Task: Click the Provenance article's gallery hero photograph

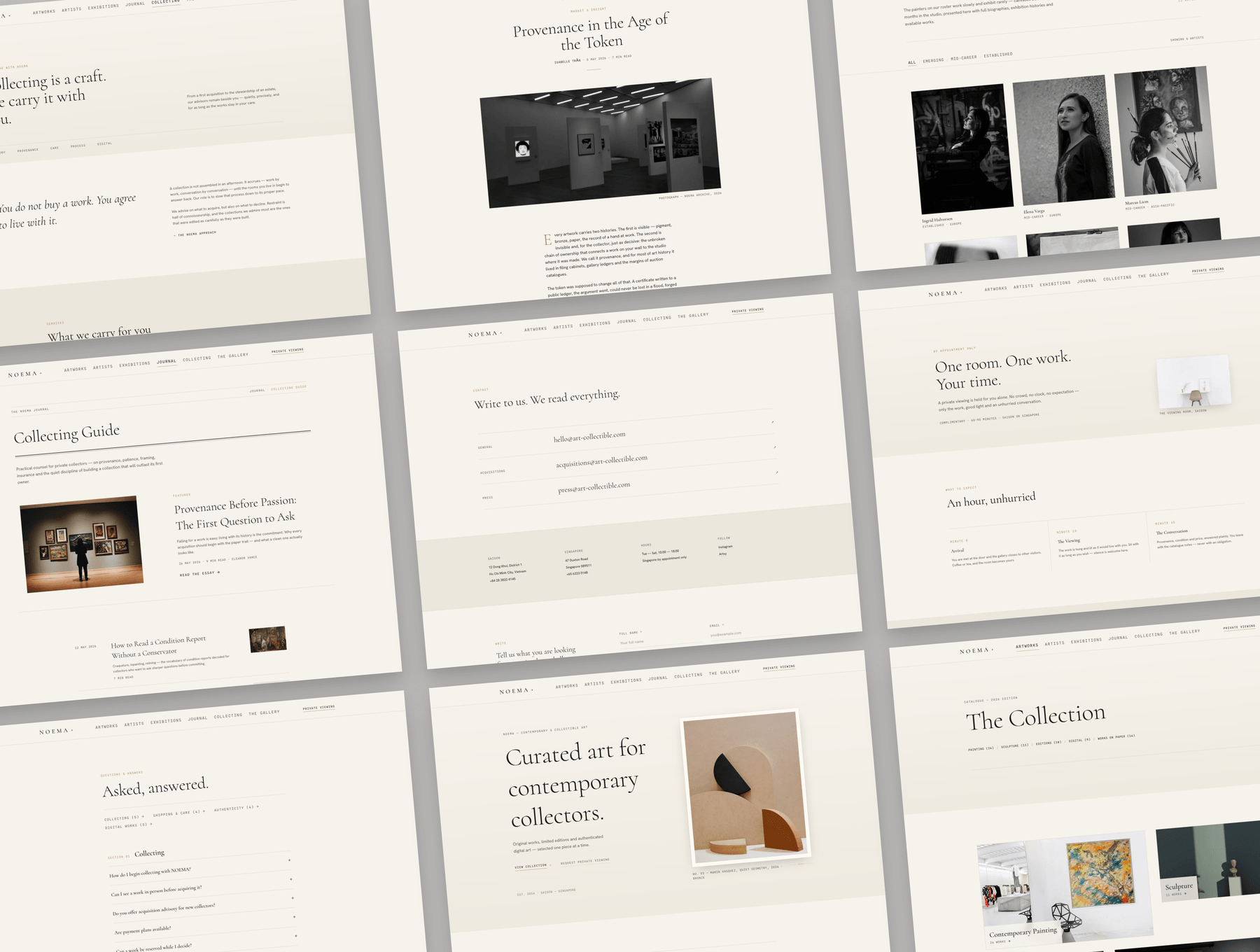Action: [x=601, y=143]
